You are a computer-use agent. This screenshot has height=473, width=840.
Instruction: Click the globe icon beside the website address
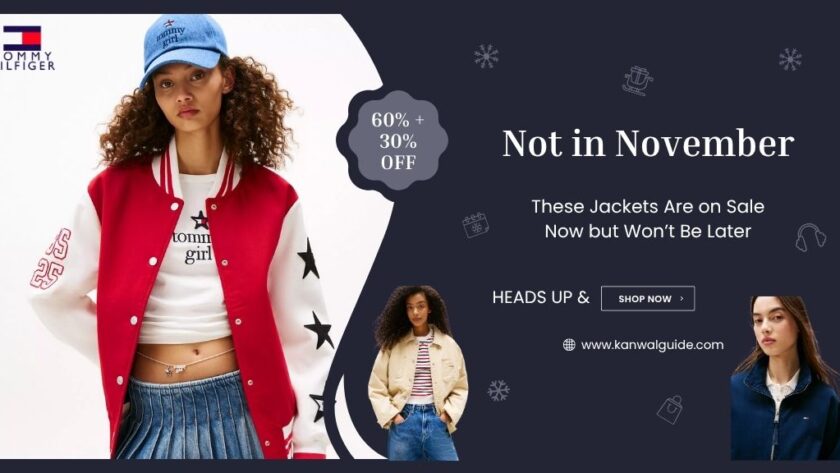click(569, 345)
